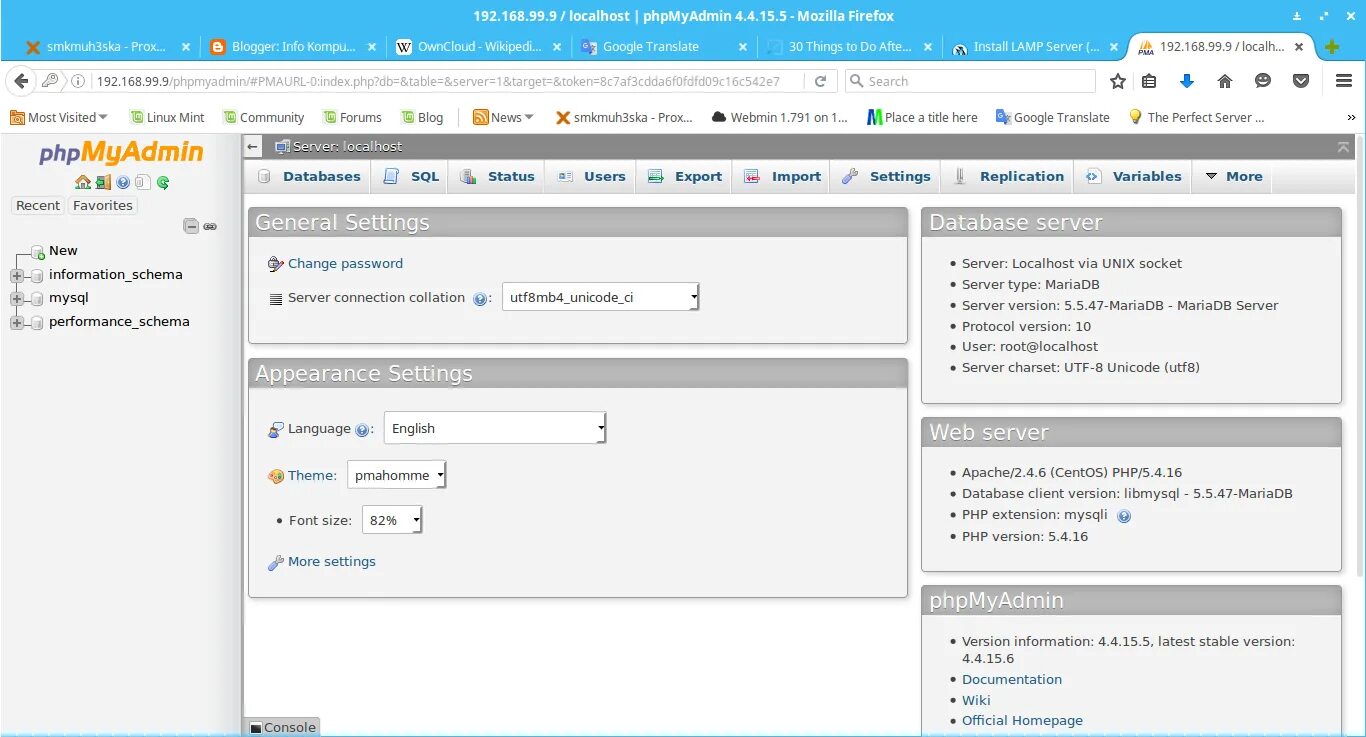The image size is (1366, 737).
Task: Toggle the link with main panel chain icon
Action: 210,226
